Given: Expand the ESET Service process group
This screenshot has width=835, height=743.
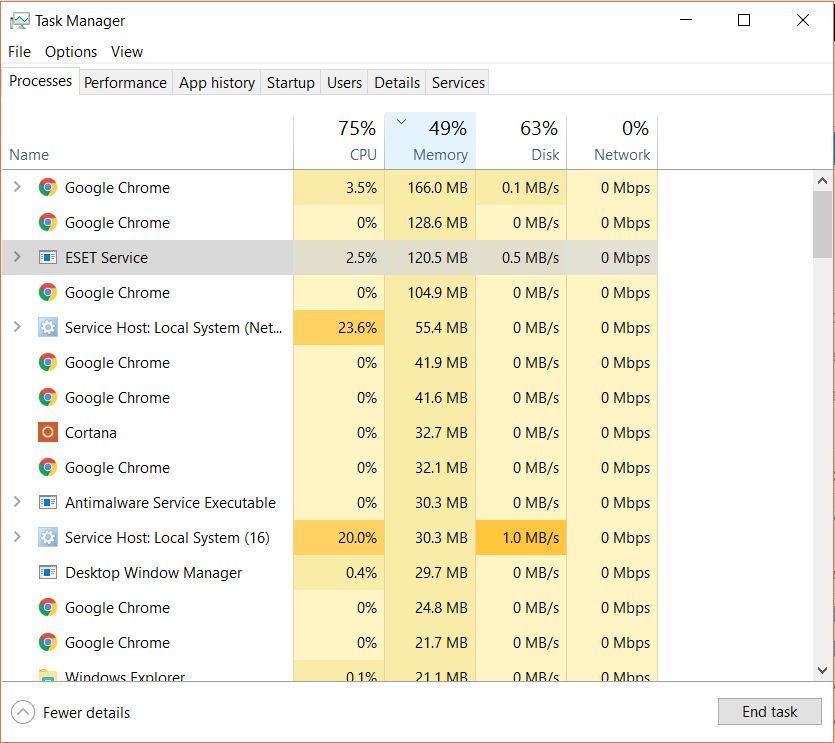Looking at the screenshot, I should click(17, 257).
